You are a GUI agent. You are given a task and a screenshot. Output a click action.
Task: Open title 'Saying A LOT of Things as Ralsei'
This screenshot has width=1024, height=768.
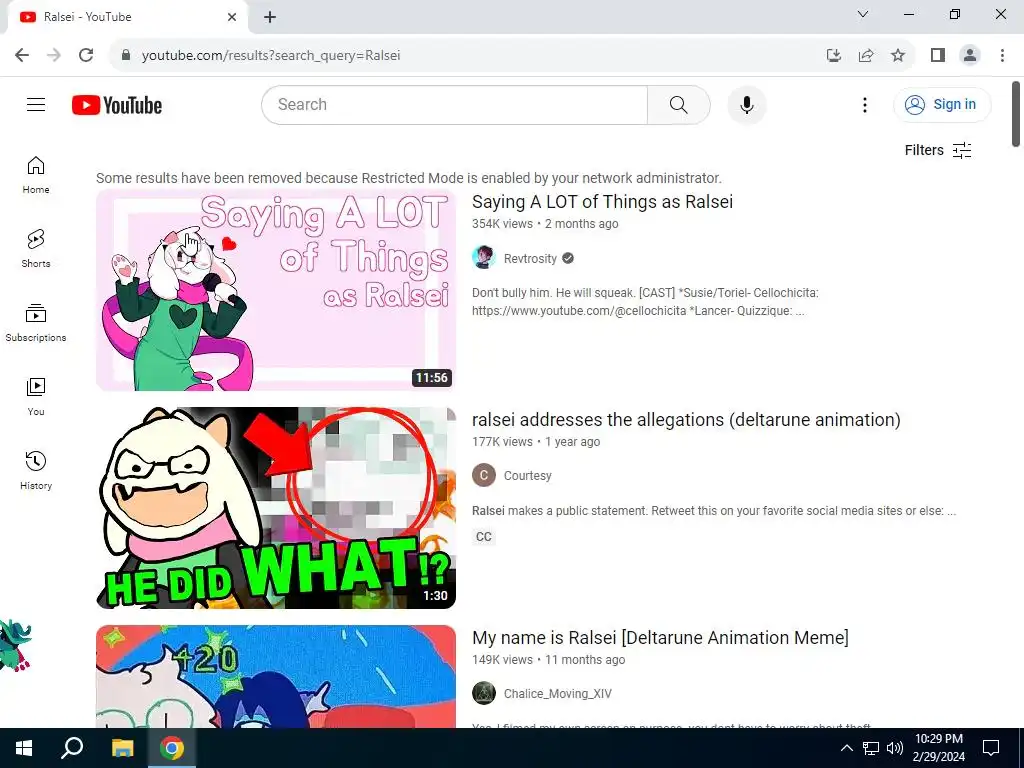(x=602, y=202)
